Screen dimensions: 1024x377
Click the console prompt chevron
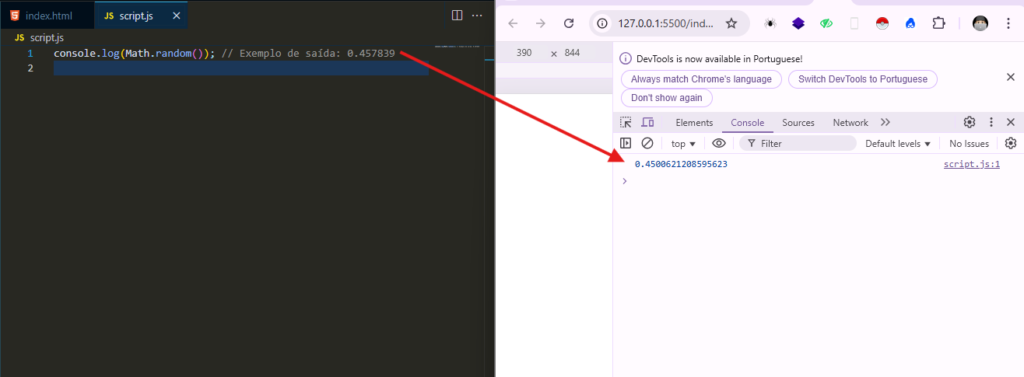pyautogui.click(x=624, y=181)
